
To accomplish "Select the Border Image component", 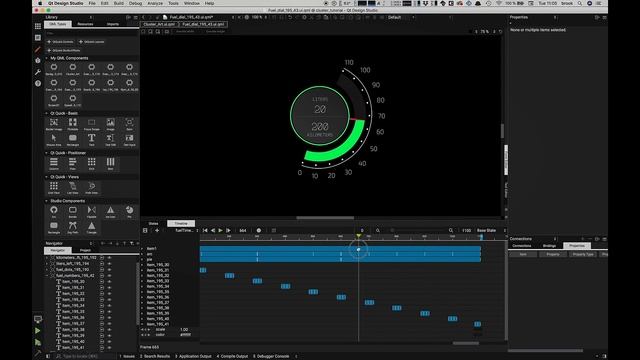I will [54, 124].
